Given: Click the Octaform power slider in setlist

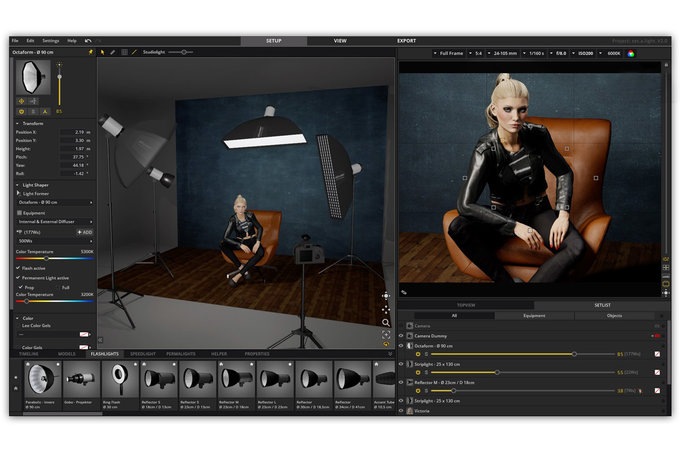Looking at the screenshot, I should (523, 354).
